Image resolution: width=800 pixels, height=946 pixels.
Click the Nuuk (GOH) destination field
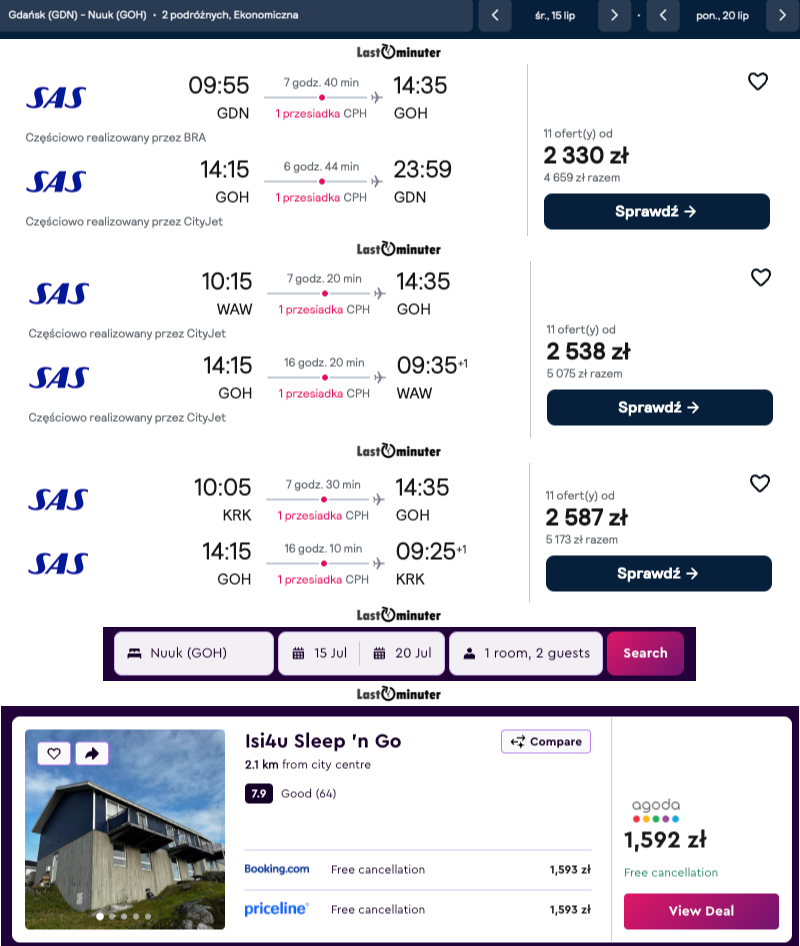coord(193,653)
